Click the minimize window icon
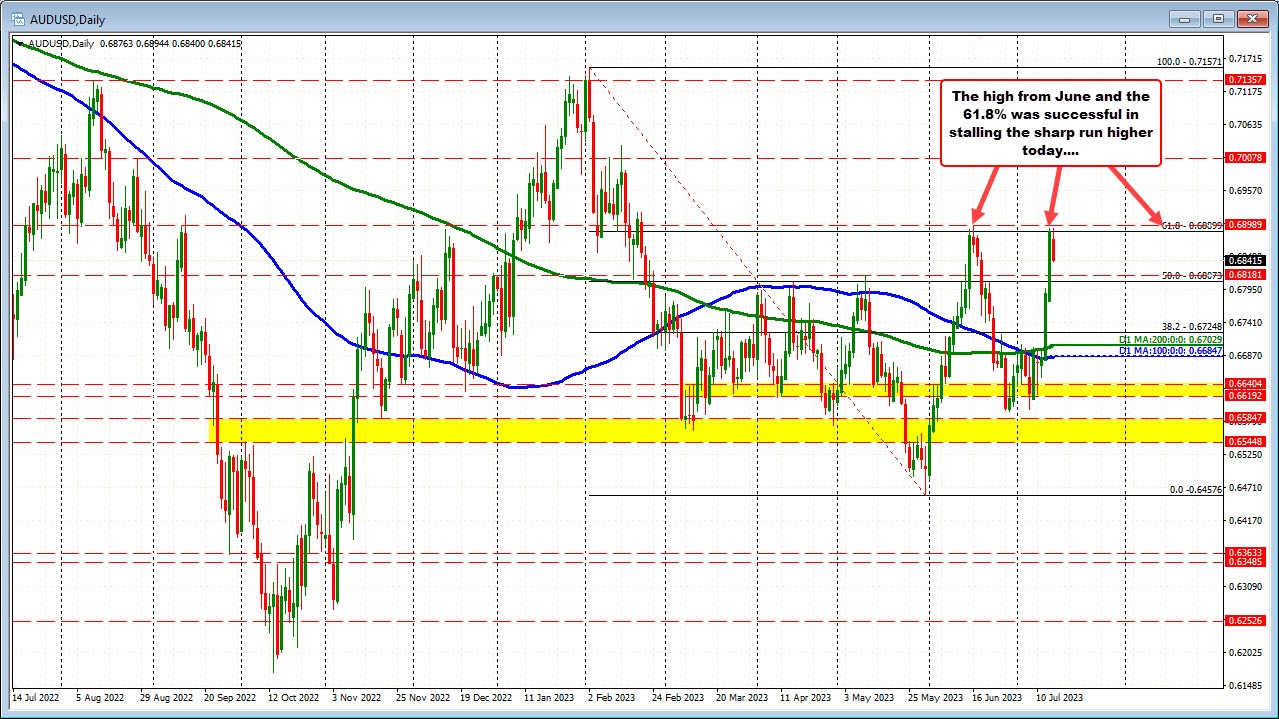 click(x=1183, y=18)
